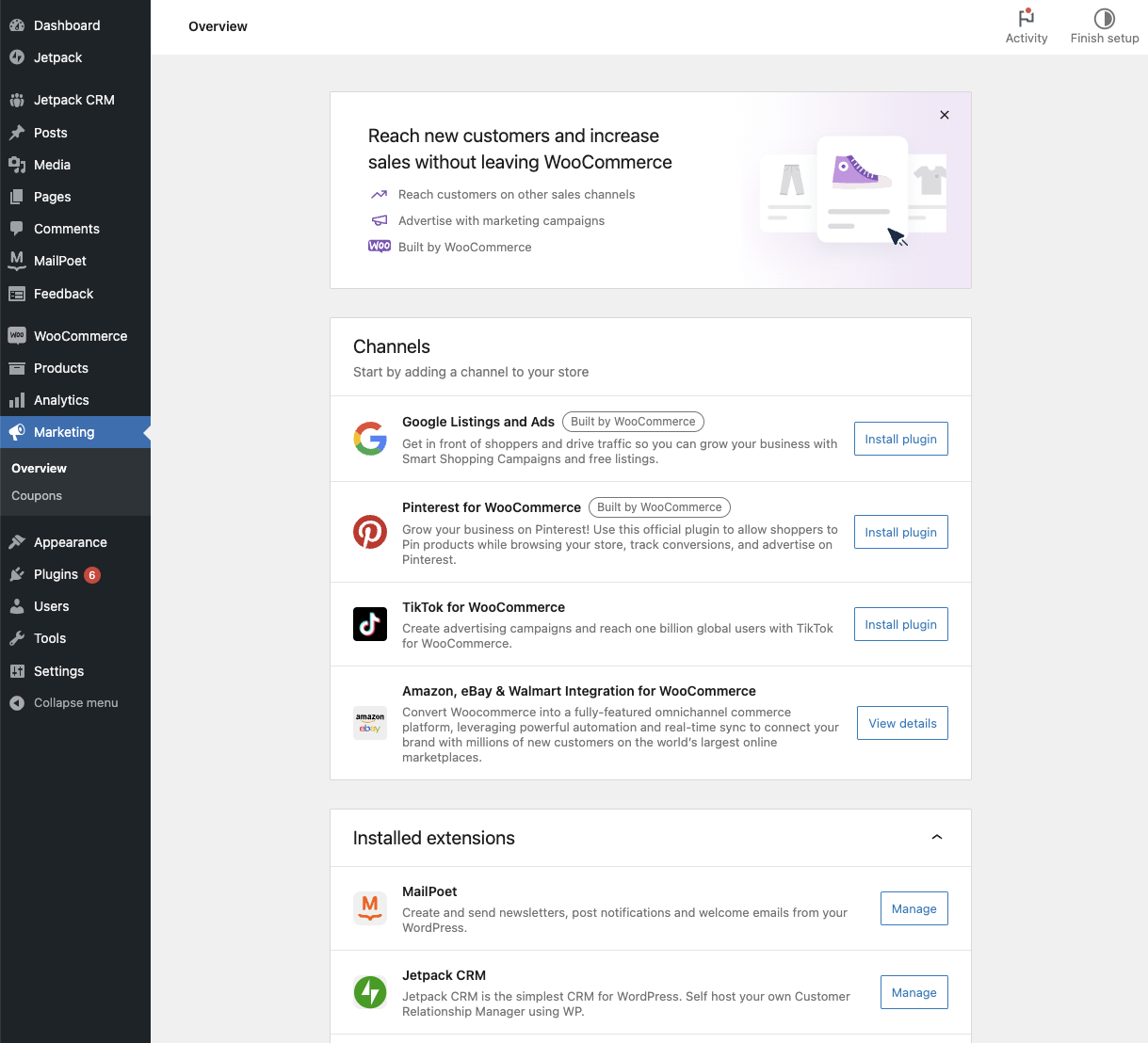
Task: Select the Google Listings and Ads logo
Action: click(x=370, y=439)
